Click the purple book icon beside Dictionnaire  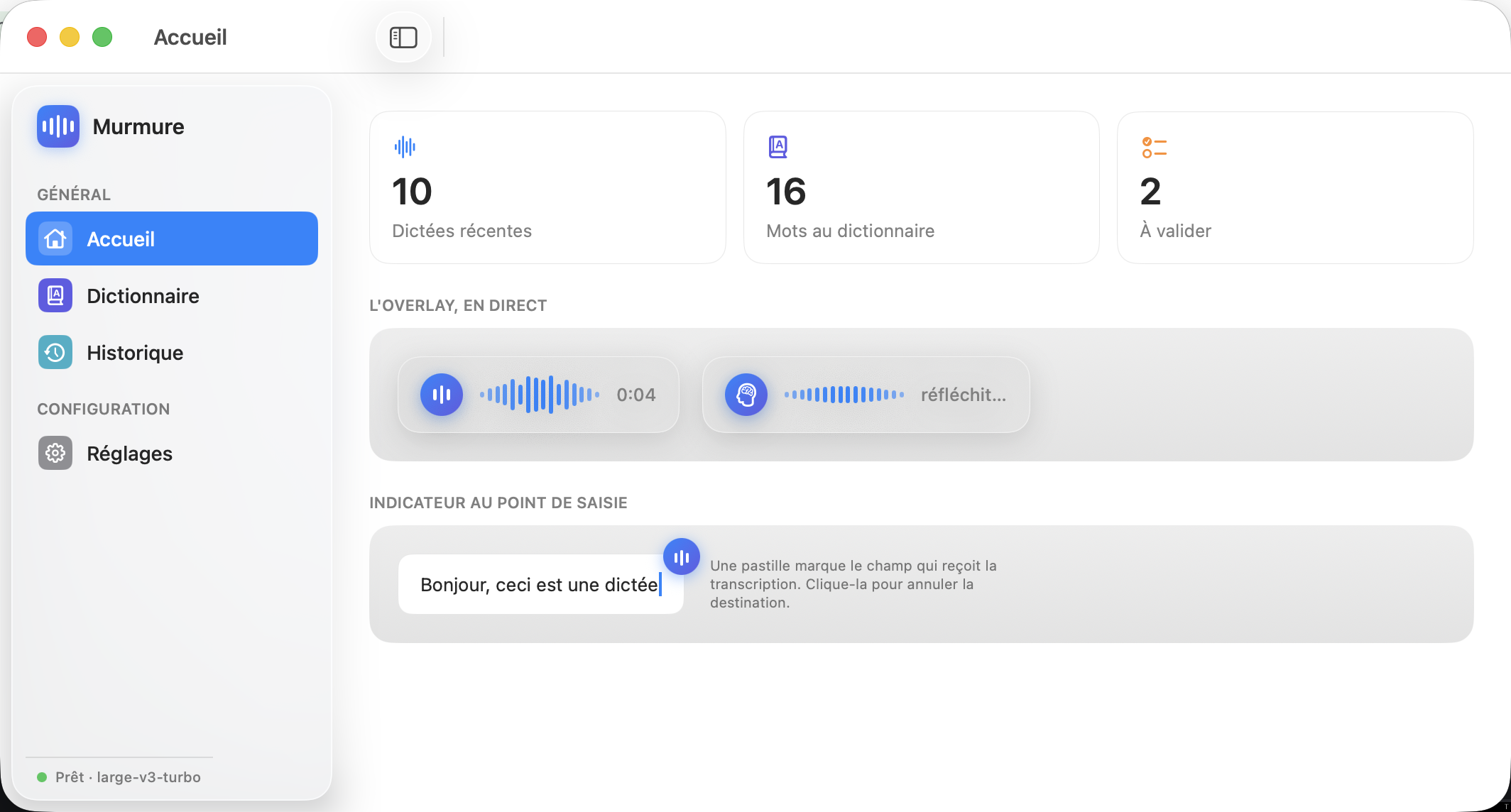(x=55, y=295)
